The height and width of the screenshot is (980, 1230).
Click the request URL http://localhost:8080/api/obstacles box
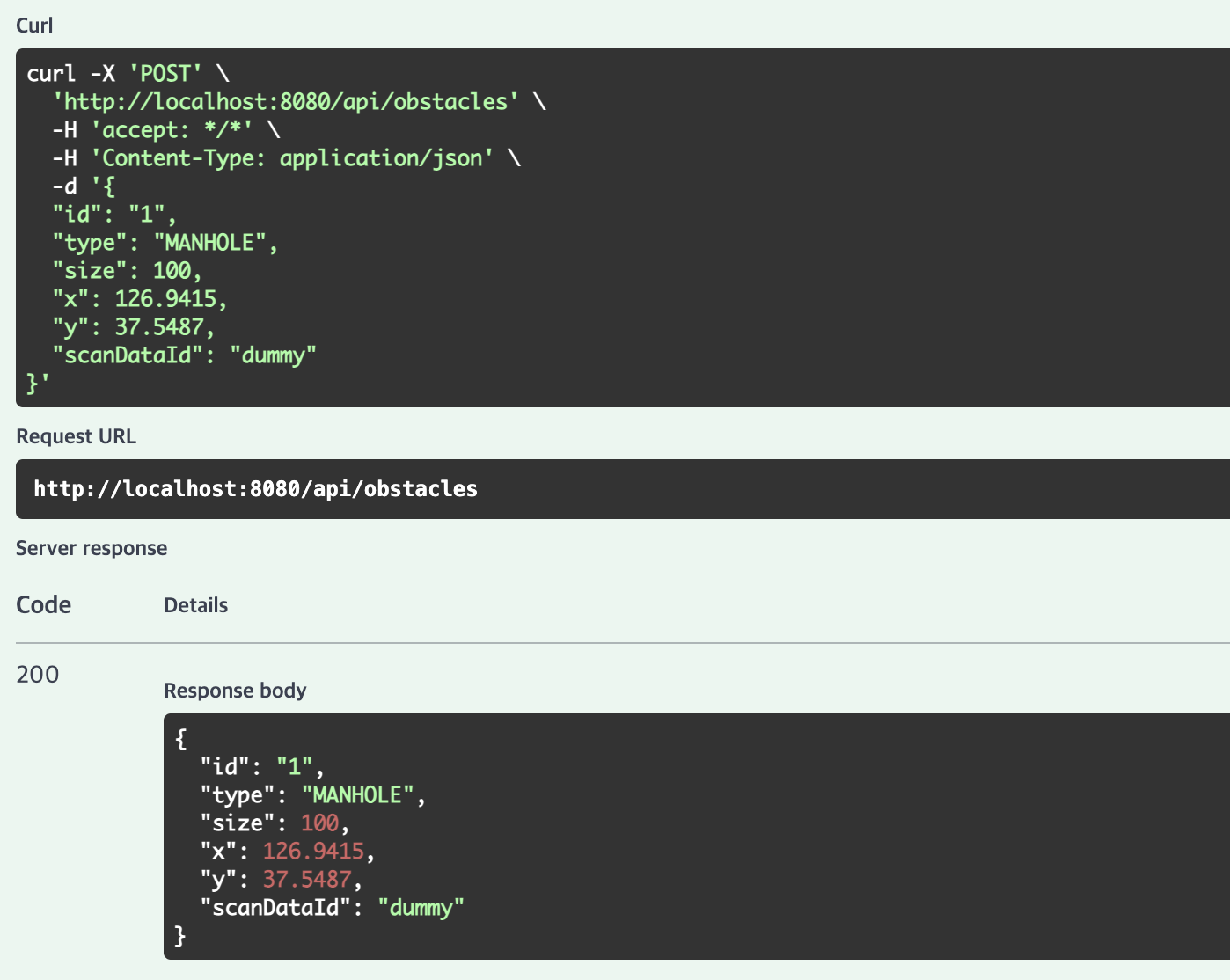pos(623,489)
